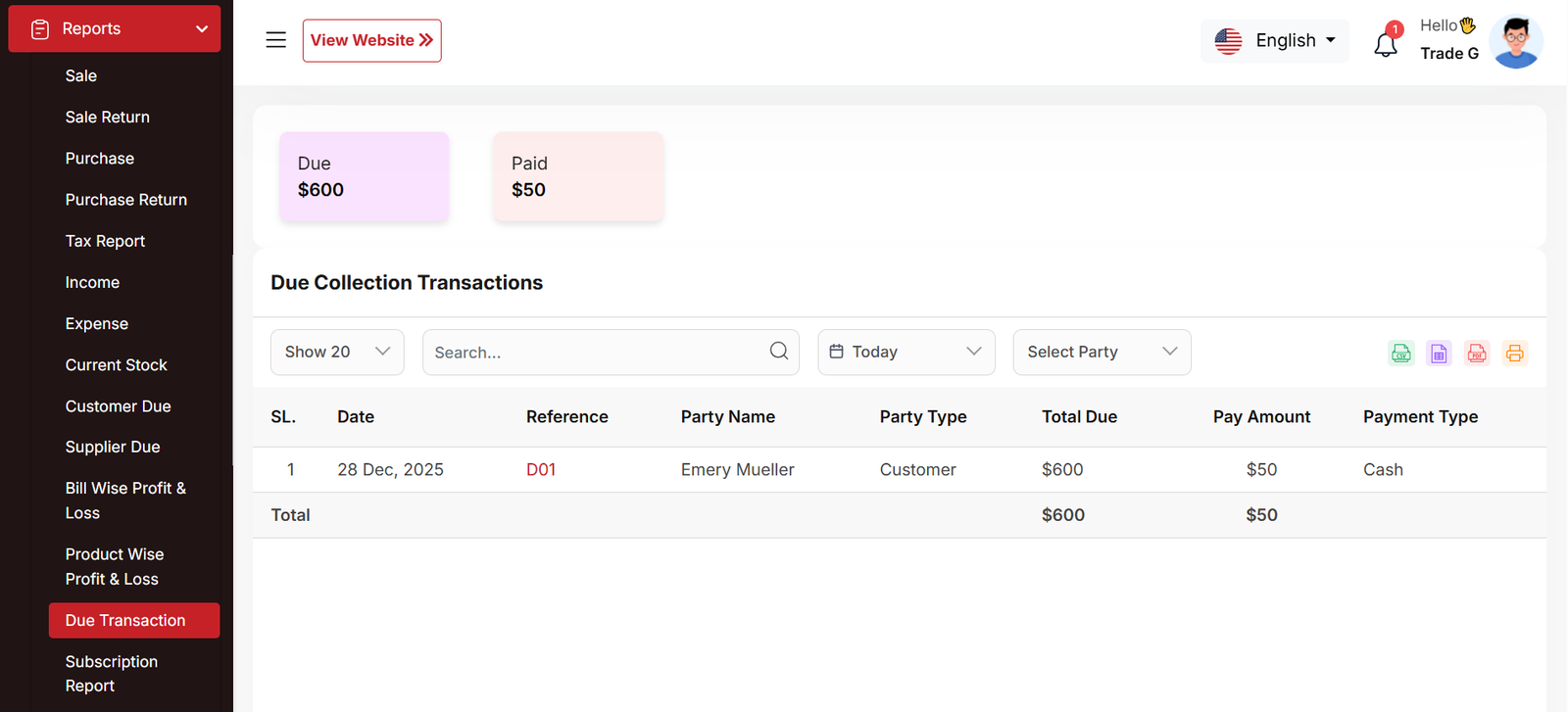Open the Customer Due report
Screen dimensions: 1568x712
tap(119, 406)
